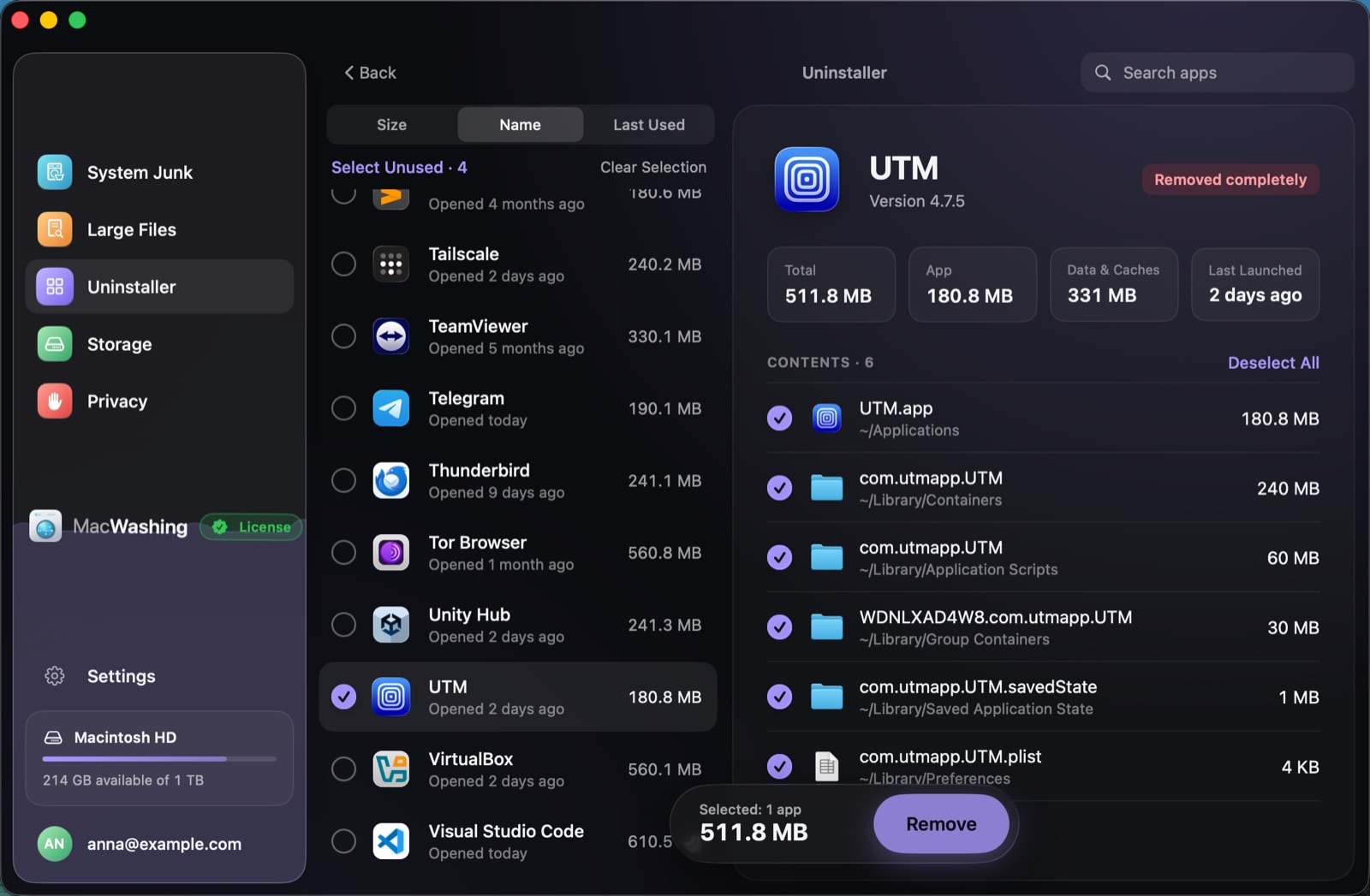Check the Visual Studio Code selection circle
The image size is (1370, 896).
(343, 841)
